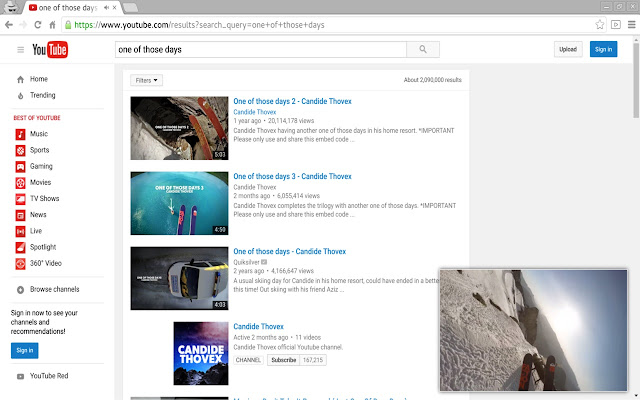Open 'One of those days 3 - Candide Thovex' title
Viewport: 640px width, 400px height.
click(292, 176)
